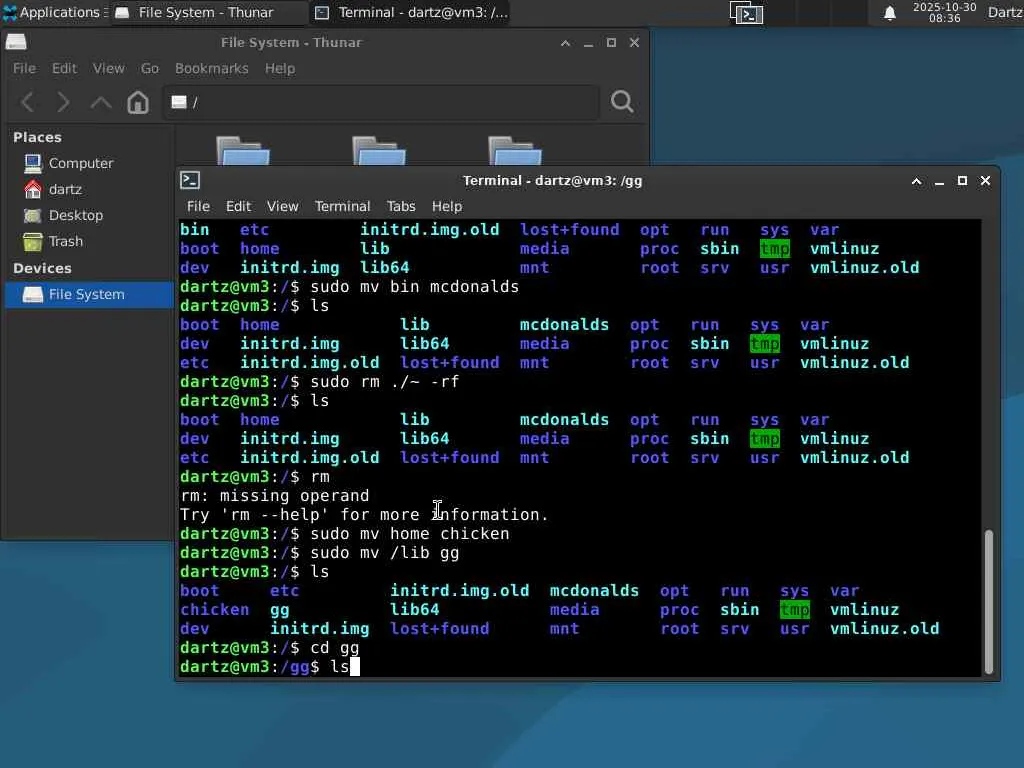Click Thunar's back arrow button
This screenshot has width=1024, height=768.
[28, 102]
